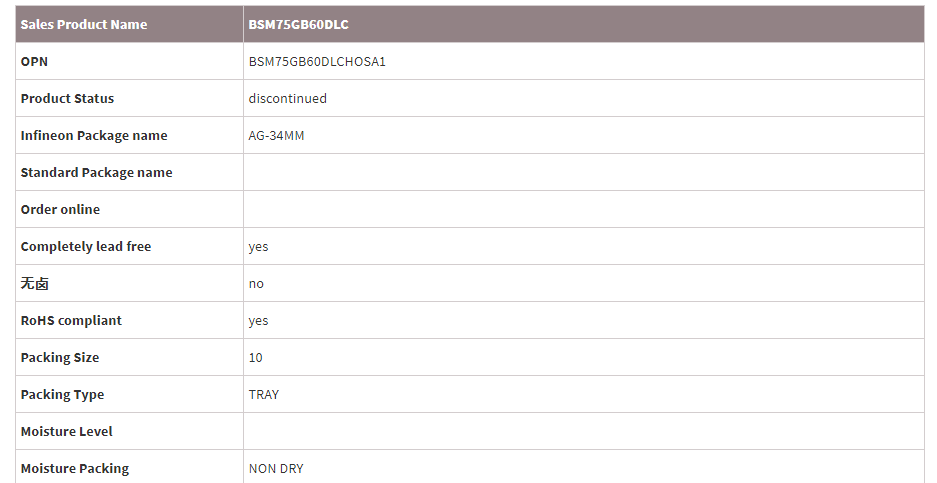Click the 无卤 row label
Viewport: 937px width, 483px height.
34,283
